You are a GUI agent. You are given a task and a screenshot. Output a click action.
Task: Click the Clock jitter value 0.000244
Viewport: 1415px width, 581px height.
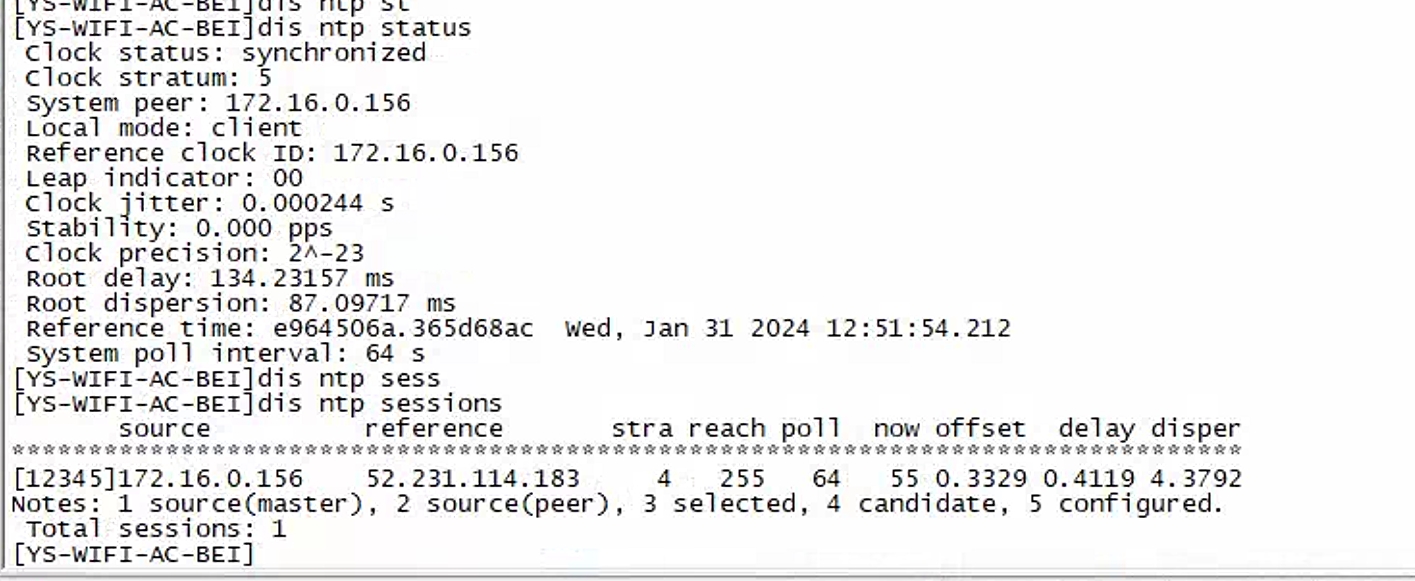pyautogui.click(x=302, y=203)
